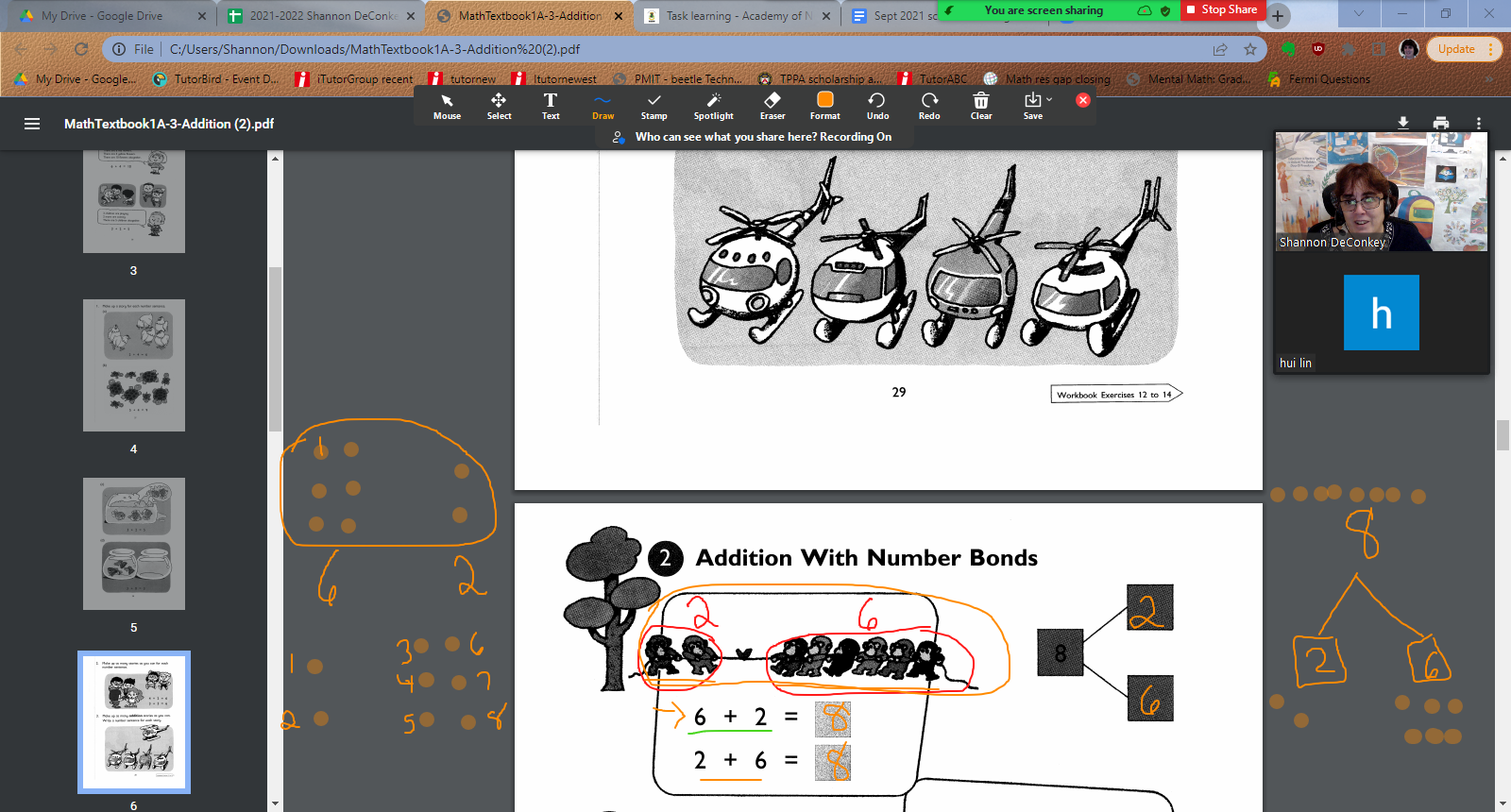
Task: Select the Mouse annotation tool
Action: click(447, 107)
